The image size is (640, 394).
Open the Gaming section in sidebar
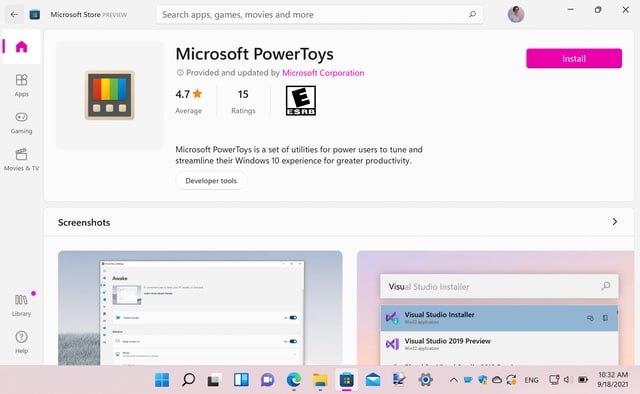tap(21, 122)
